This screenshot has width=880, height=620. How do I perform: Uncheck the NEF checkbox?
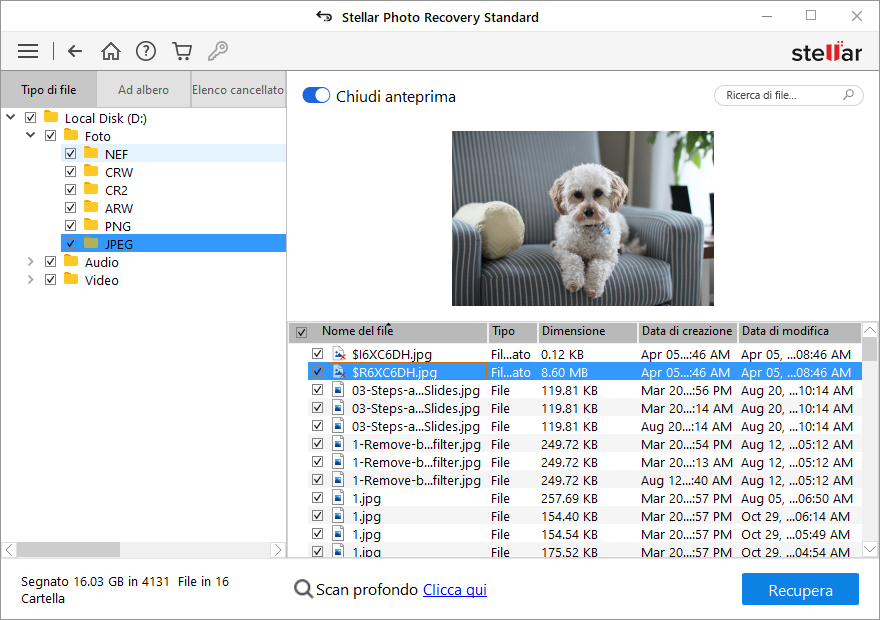pyautogui.click(x=70, y=153)
